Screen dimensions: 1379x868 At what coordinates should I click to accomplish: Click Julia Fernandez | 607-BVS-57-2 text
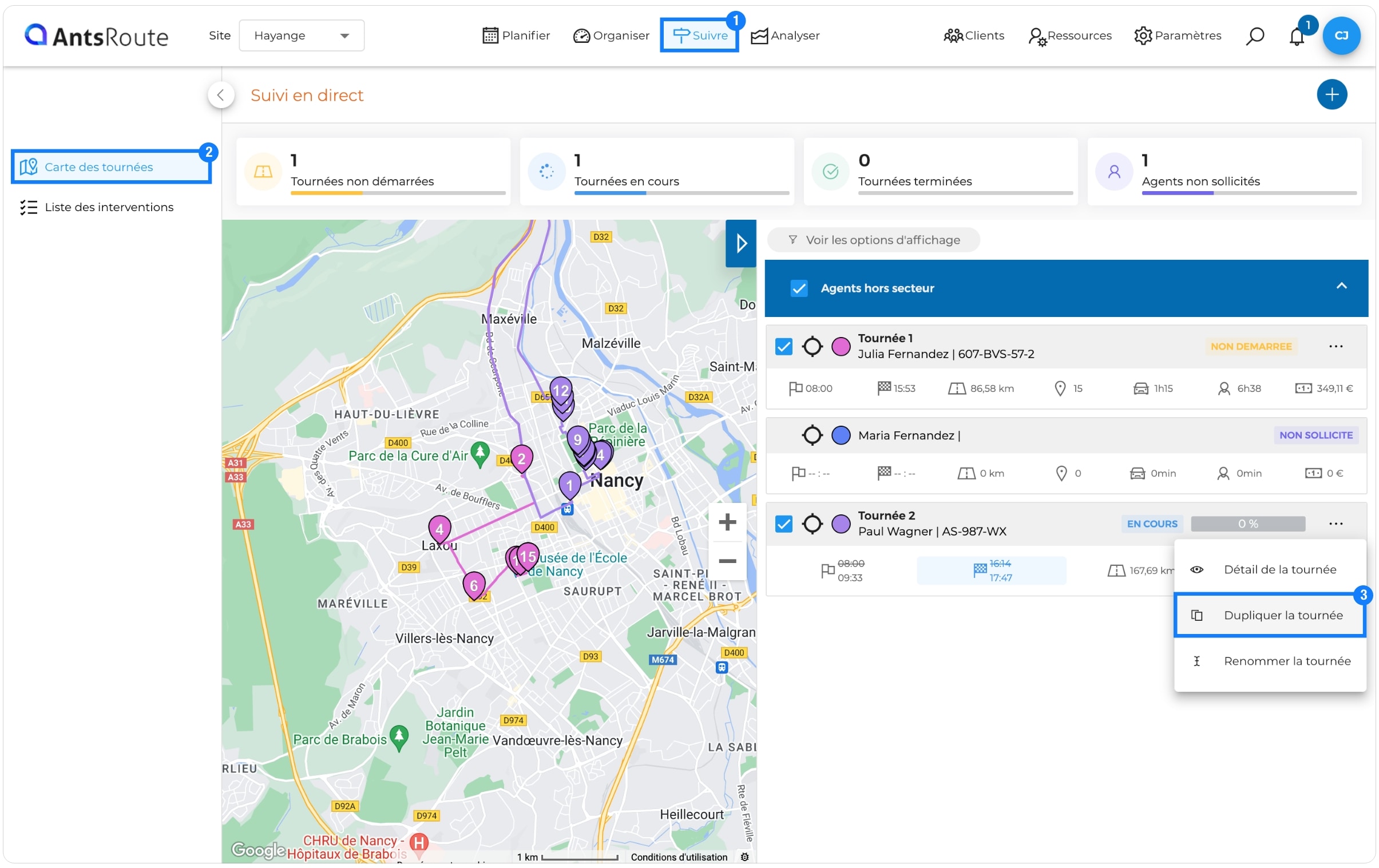[945, 354]
